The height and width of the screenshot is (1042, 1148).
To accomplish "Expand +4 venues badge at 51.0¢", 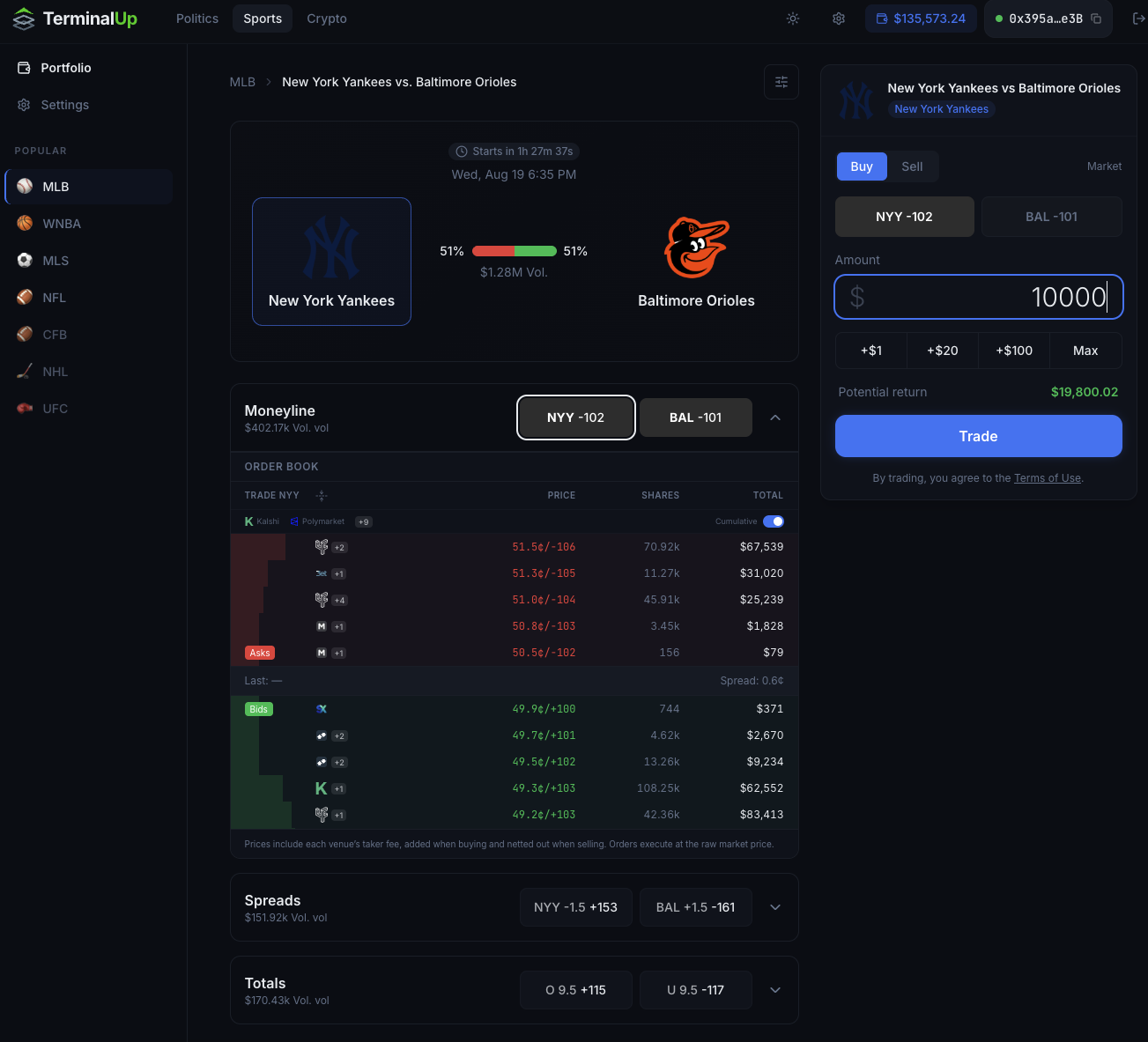I will coord(339,601).
